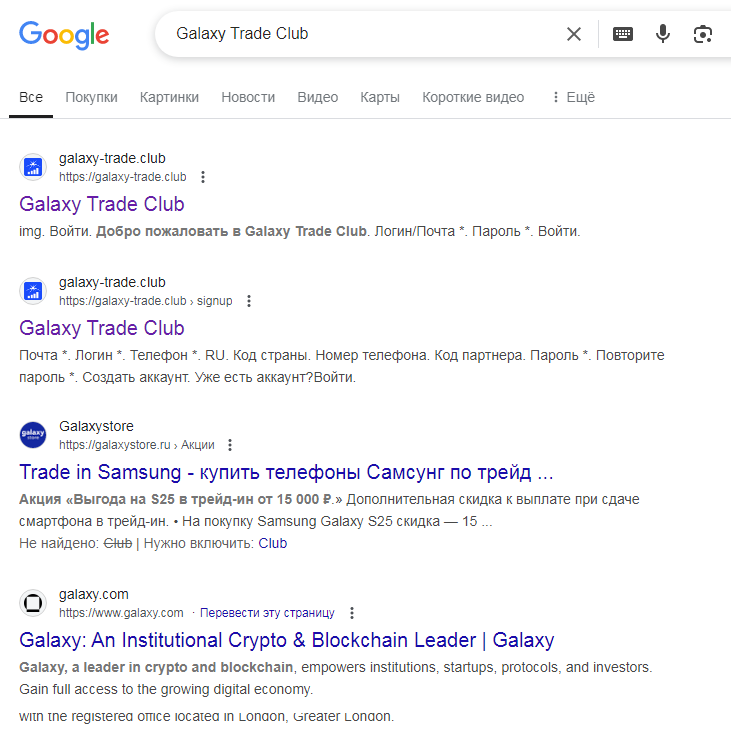731x741 pixels.
Task: Open options menu for galaxy.com result
Action: pyautogui.click(x=351, y=613)
